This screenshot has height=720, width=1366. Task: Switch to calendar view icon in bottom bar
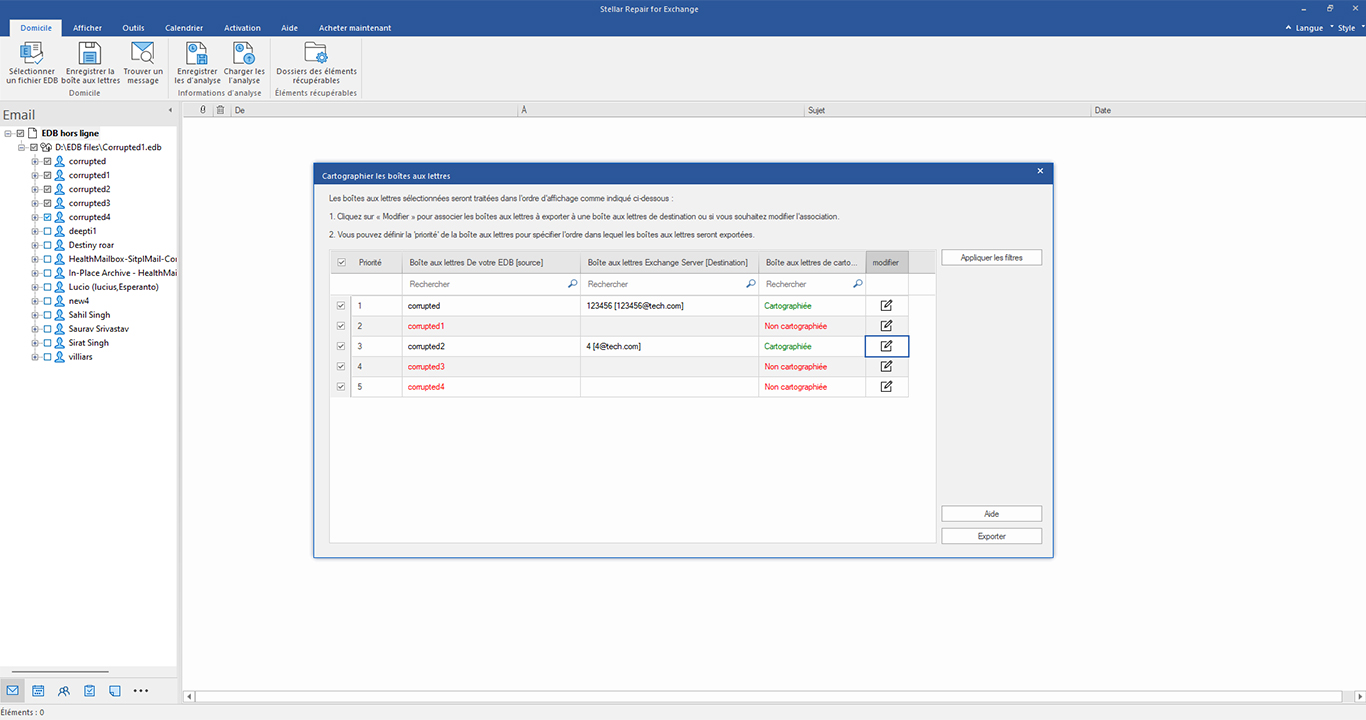coord(38,691)
